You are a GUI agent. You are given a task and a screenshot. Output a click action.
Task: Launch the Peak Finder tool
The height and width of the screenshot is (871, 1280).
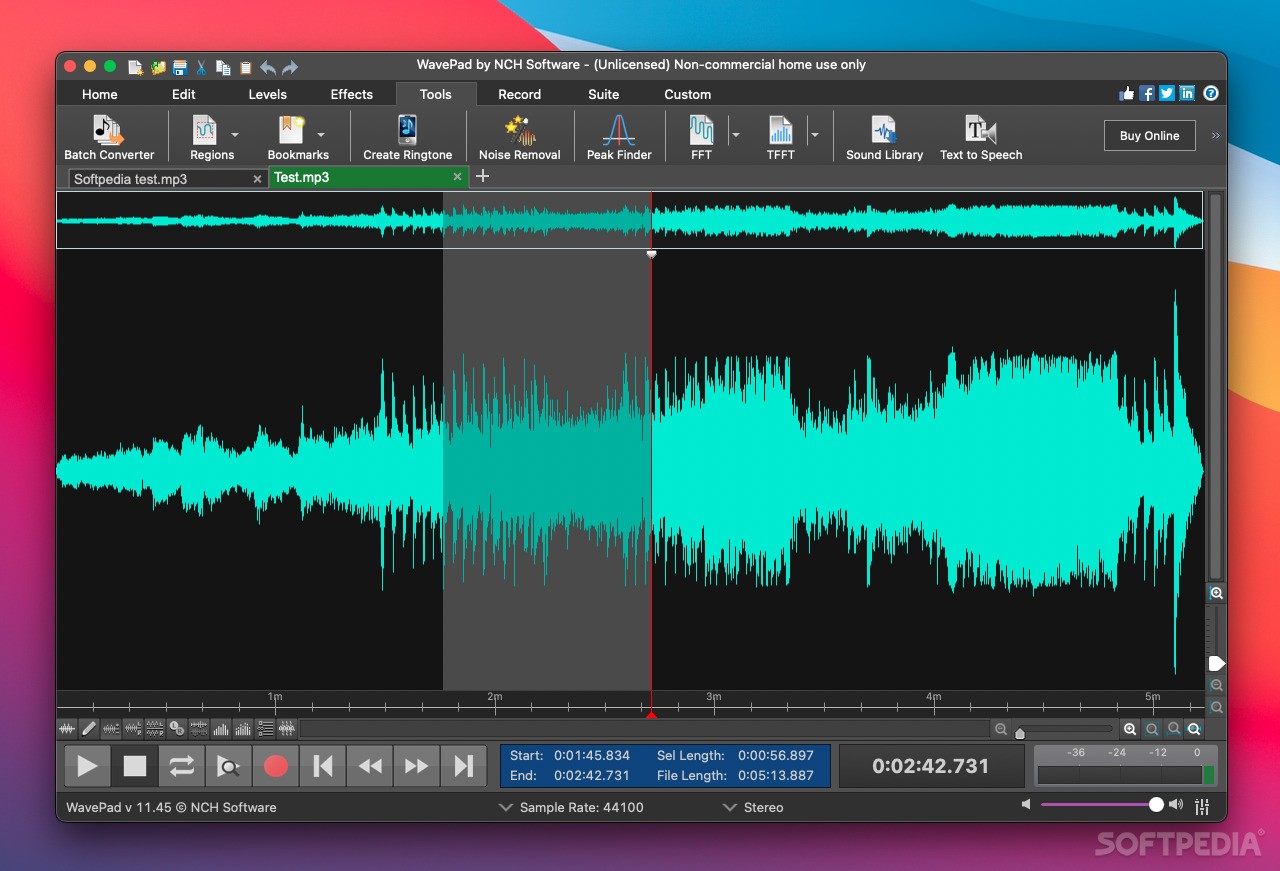tap(619, 137)
